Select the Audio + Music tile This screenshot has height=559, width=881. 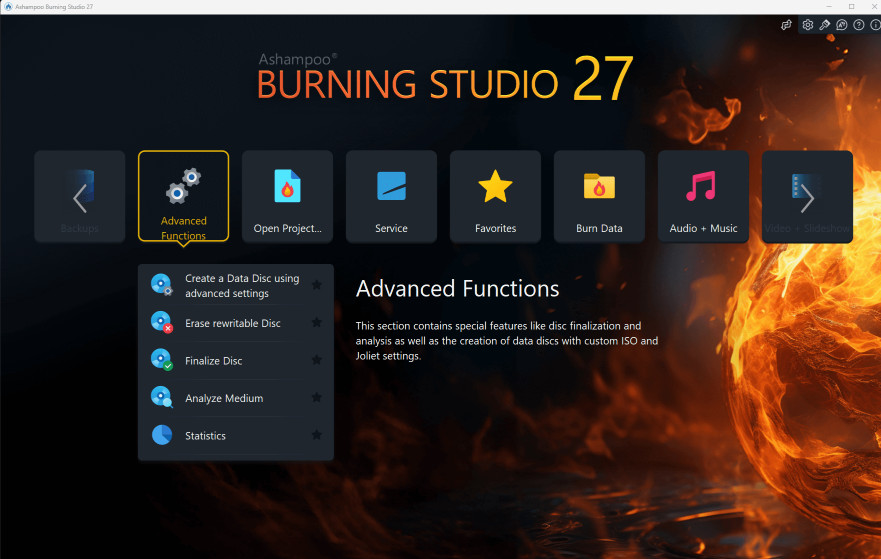(703, 196)
